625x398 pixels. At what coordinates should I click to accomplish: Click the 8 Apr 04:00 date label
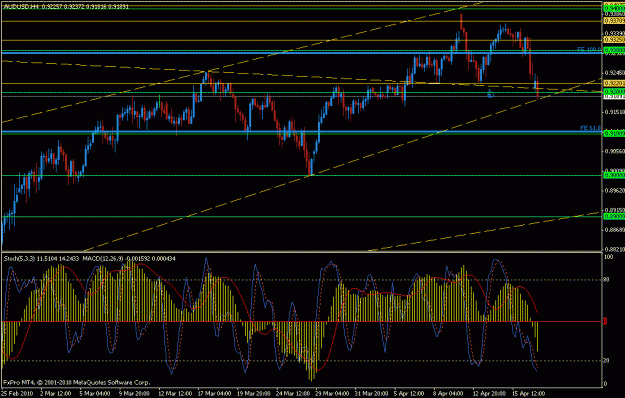pos(449,394)
